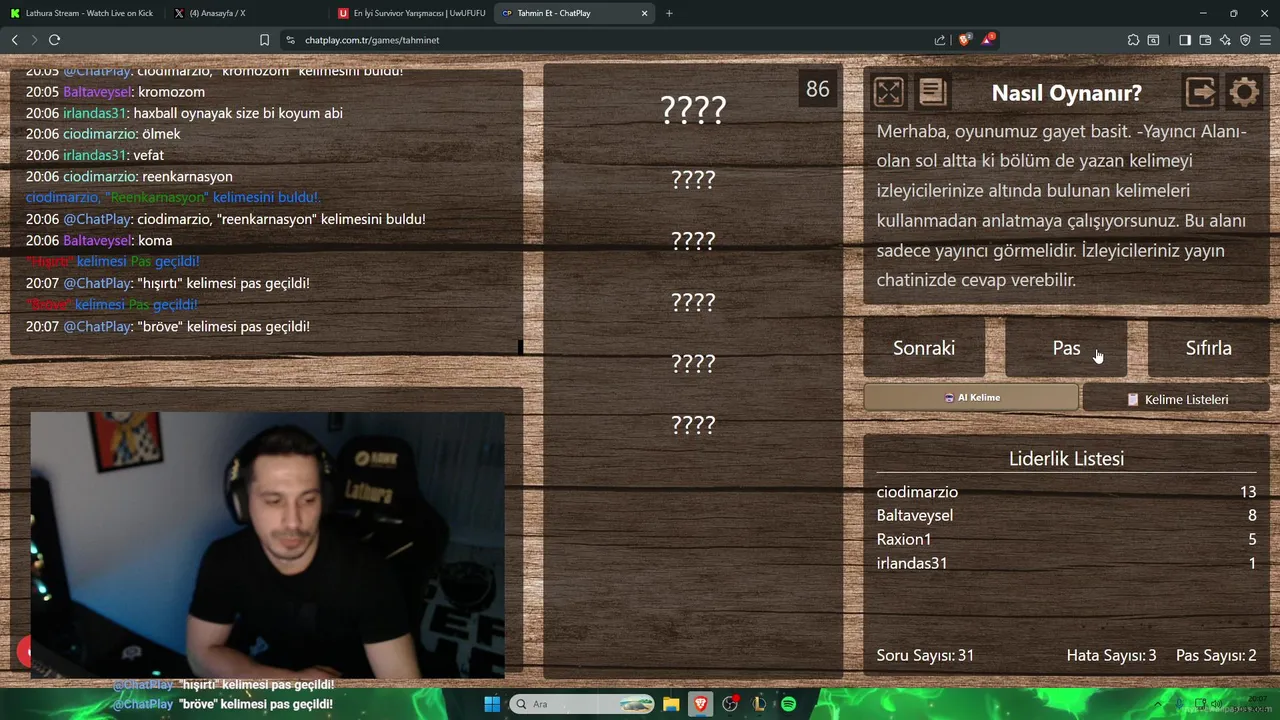Screen dimensions: 1280x720
Task: Open File Explorer from taskbar
Action: pos(670,704)
